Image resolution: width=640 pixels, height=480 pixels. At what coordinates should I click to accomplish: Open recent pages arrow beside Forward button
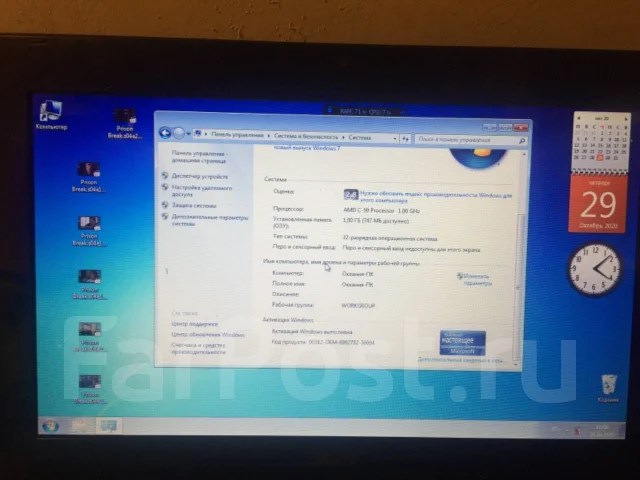point(188,133)
